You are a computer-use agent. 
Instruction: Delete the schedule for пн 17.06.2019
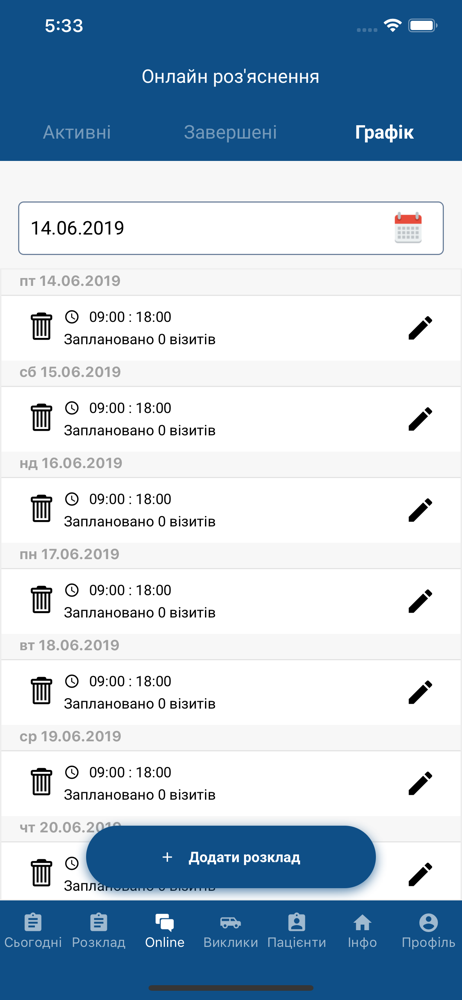pos(42,600)
